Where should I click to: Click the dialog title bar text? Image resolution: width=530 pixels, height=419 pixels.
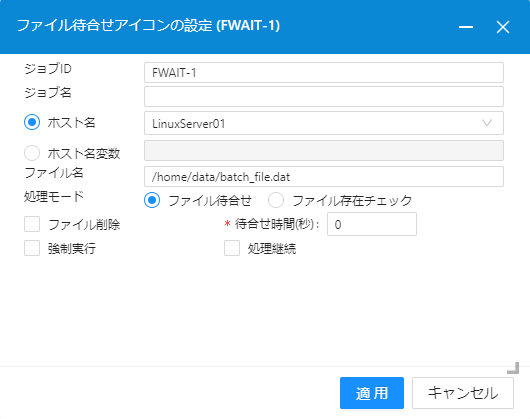[x=148, y=26]
